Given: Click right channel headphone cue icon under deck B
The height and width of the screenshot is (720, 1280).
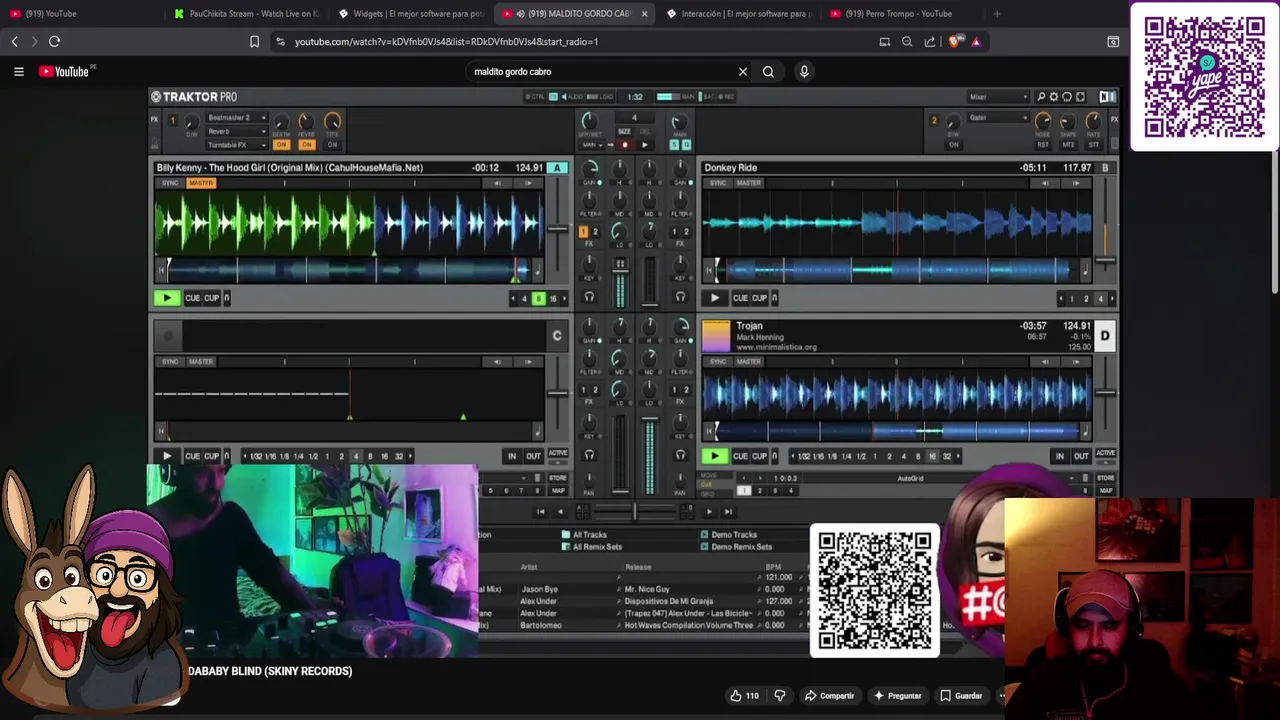Looking at the screenshot, I should coord(681,297).
